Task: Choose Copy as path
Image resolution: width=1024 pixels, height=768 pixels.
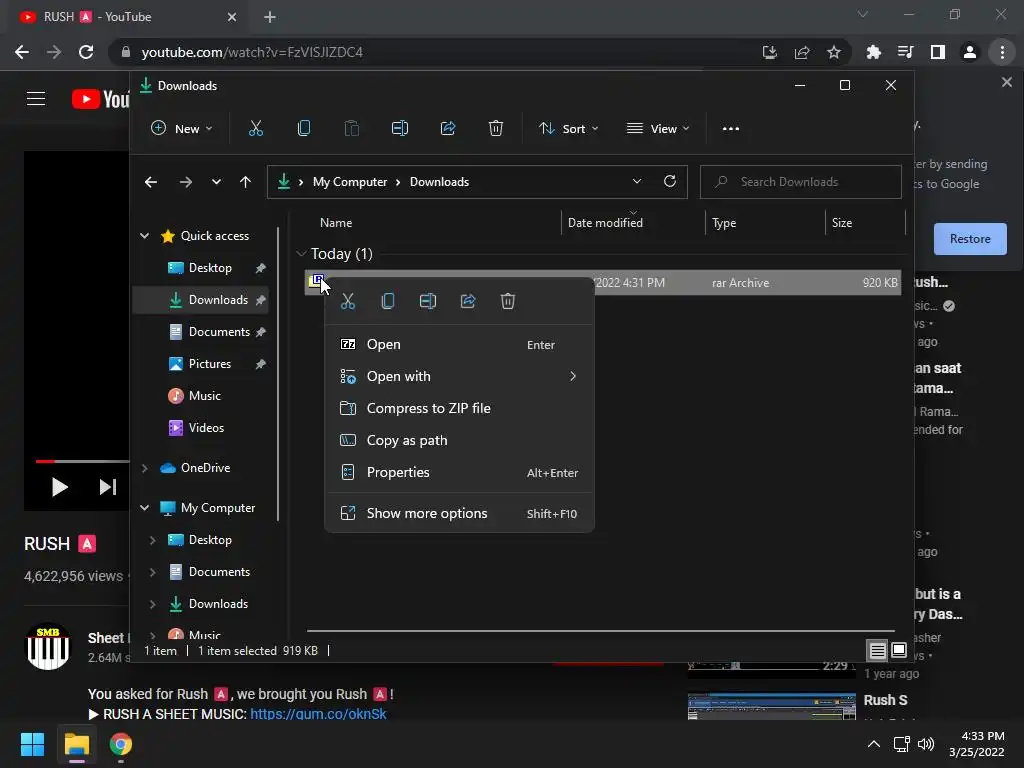Action: point(459,440)
